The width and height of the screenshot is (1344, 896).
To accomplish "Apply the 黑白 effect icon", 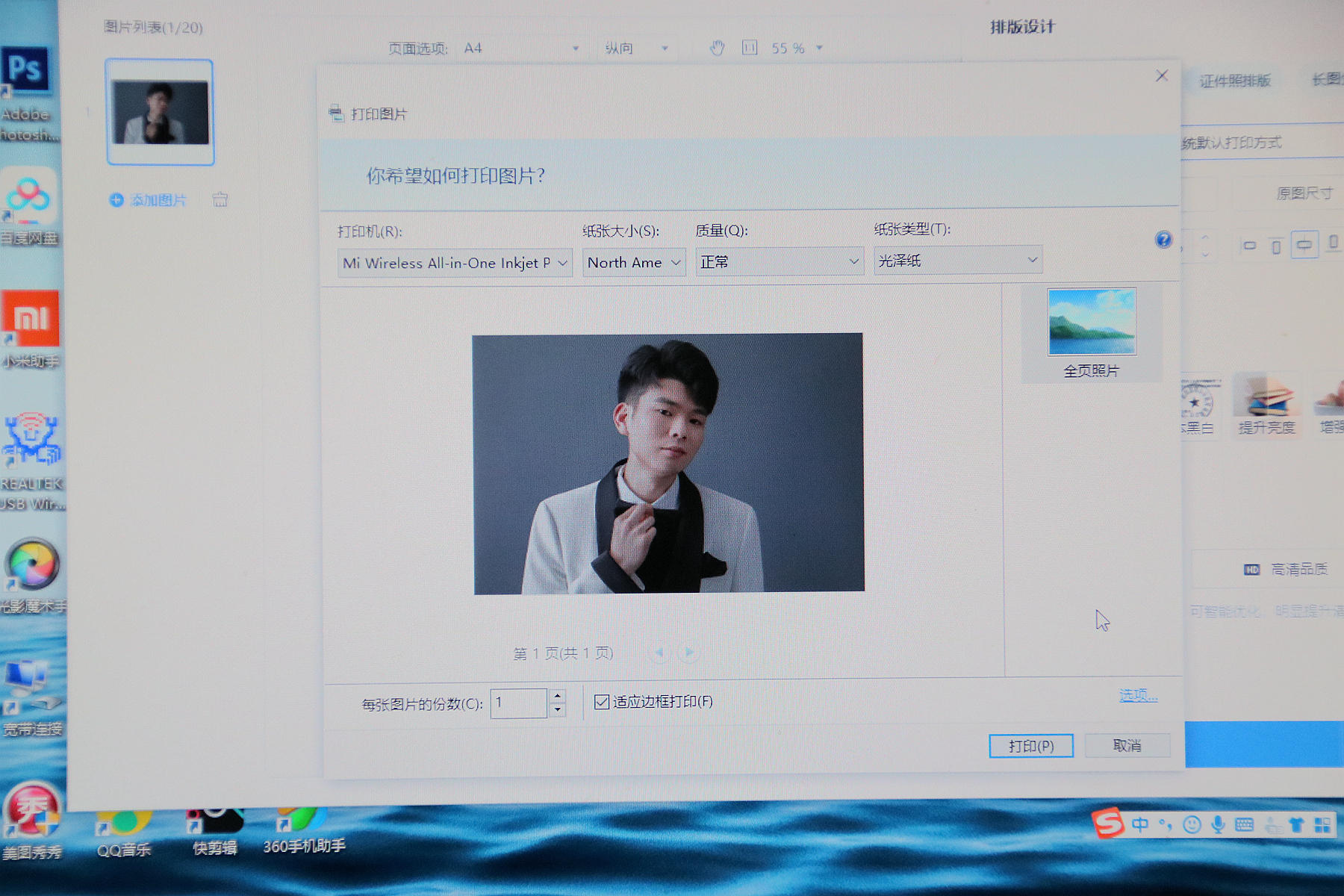I will tap(1198, 408).
